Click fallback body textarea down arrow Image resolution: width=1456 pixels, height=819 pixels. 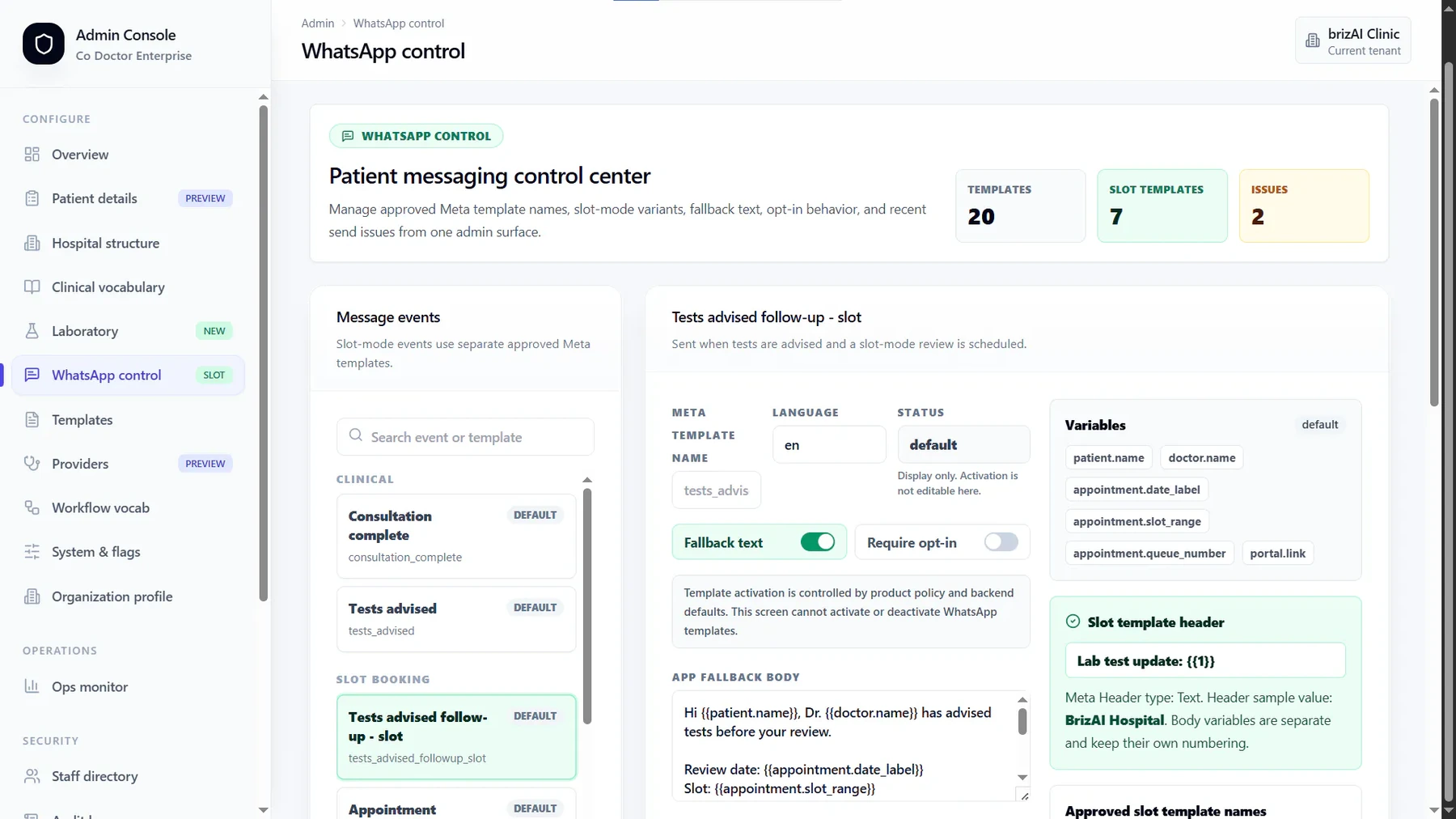pyautogui.click(x=1022, y=778)
